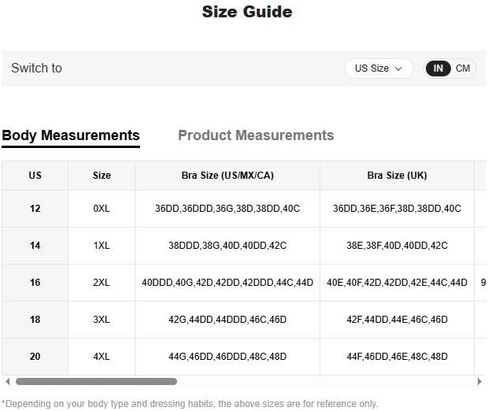Open the Product Measurements tab
The width and height of the screenshot is (488, 411).
pyautogui.click(x=256, y=135)
